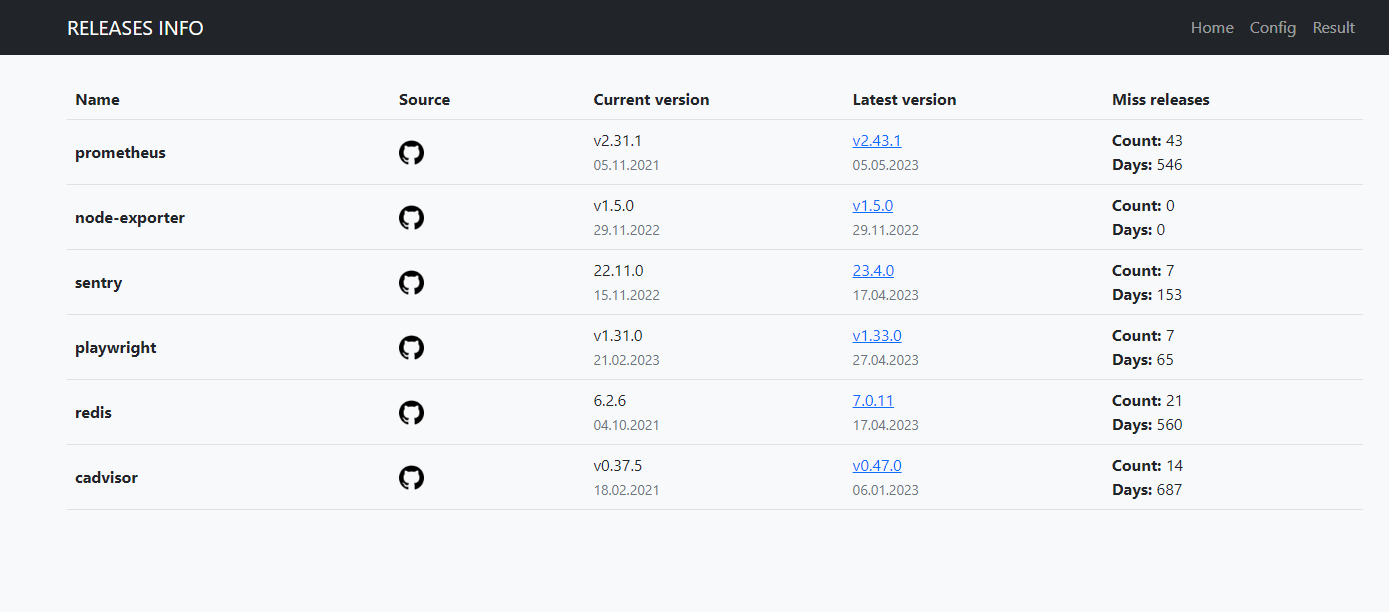The height and width of the screenshot is (612, 1389).
Task: Open the v2.43.1 latest version link
Action: pos(877,141)
